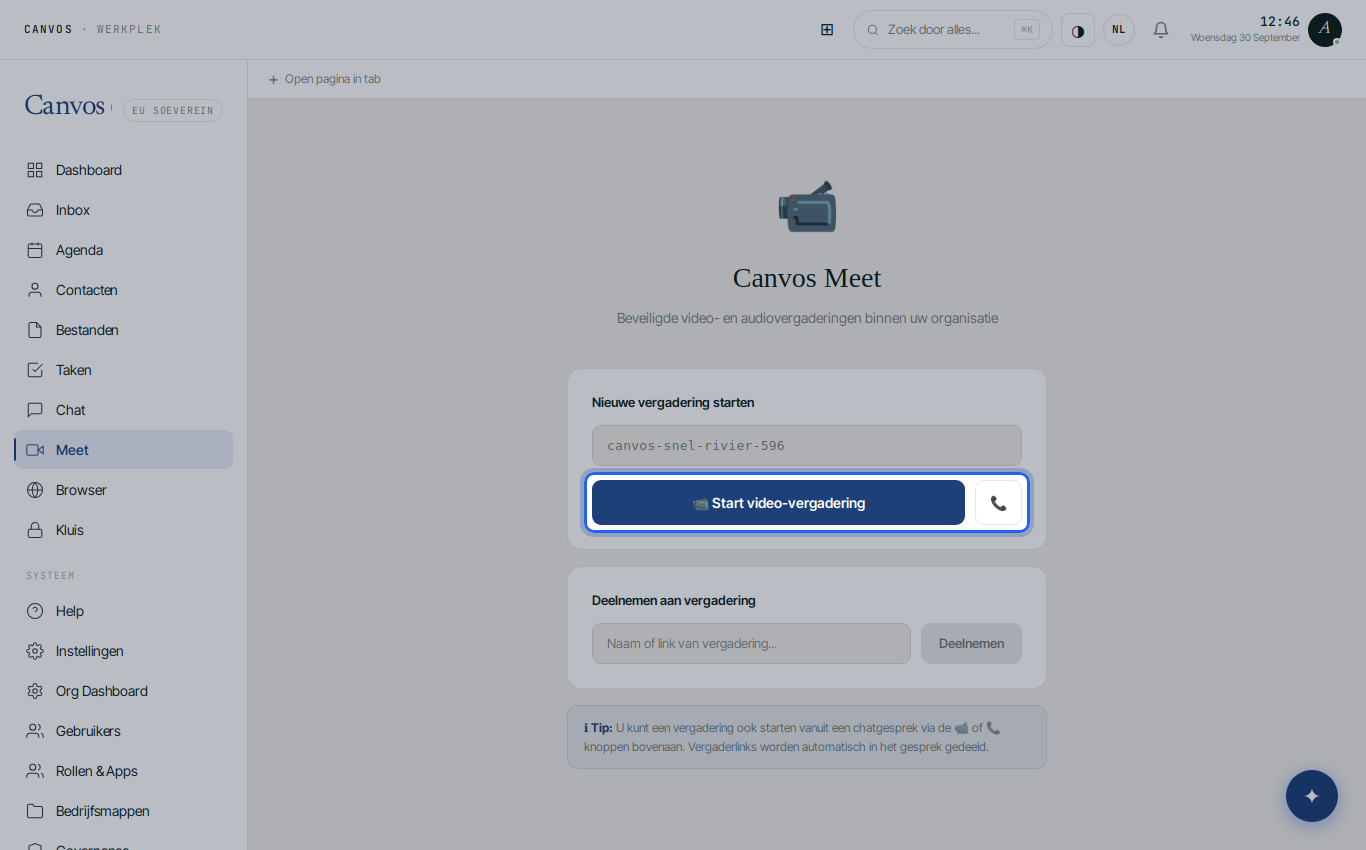This screenshot has width=1366, height=850.
Task: Open Bedrijfsmappen label in sidebar
Action: (103, 811)
